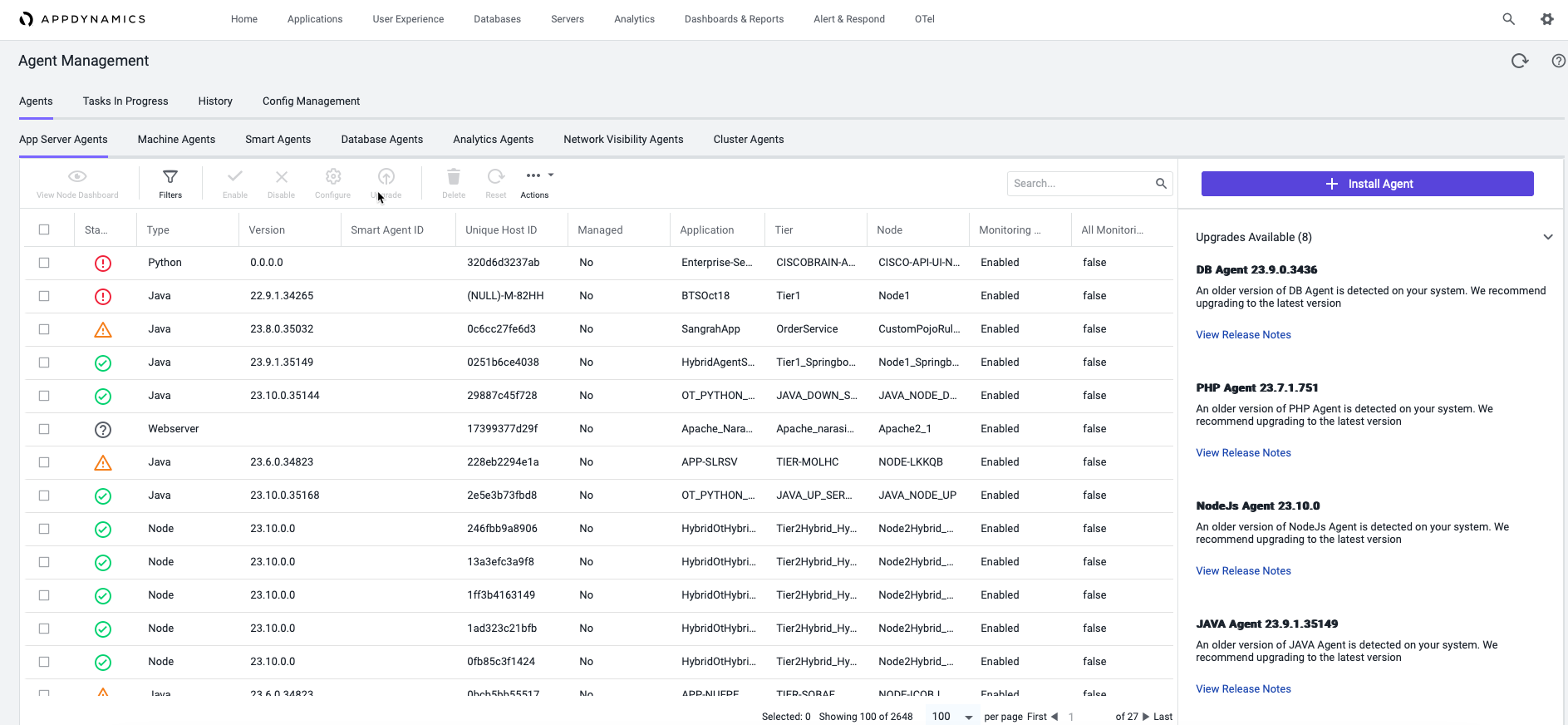Sort by Unique Host ID column header

501,230
